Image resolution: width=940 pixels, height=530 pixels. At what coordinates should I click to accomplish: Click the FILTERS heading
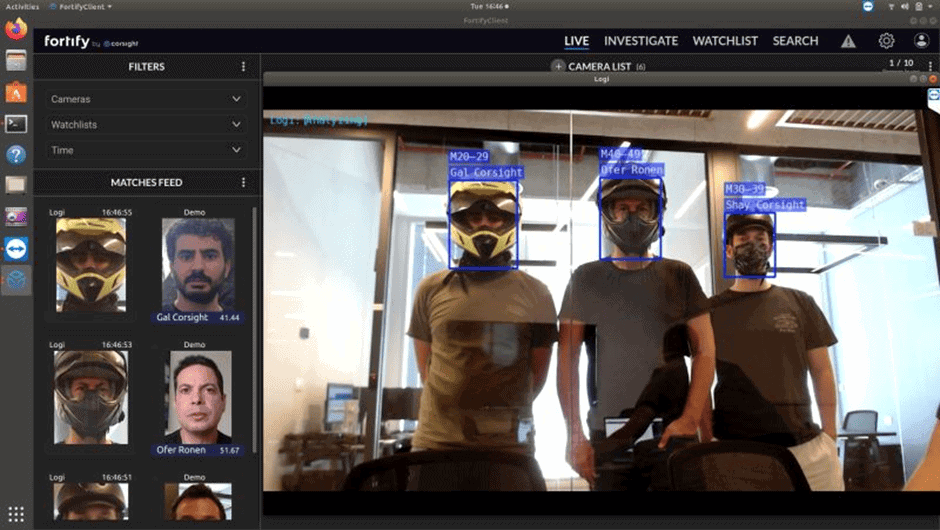[146, 67]
